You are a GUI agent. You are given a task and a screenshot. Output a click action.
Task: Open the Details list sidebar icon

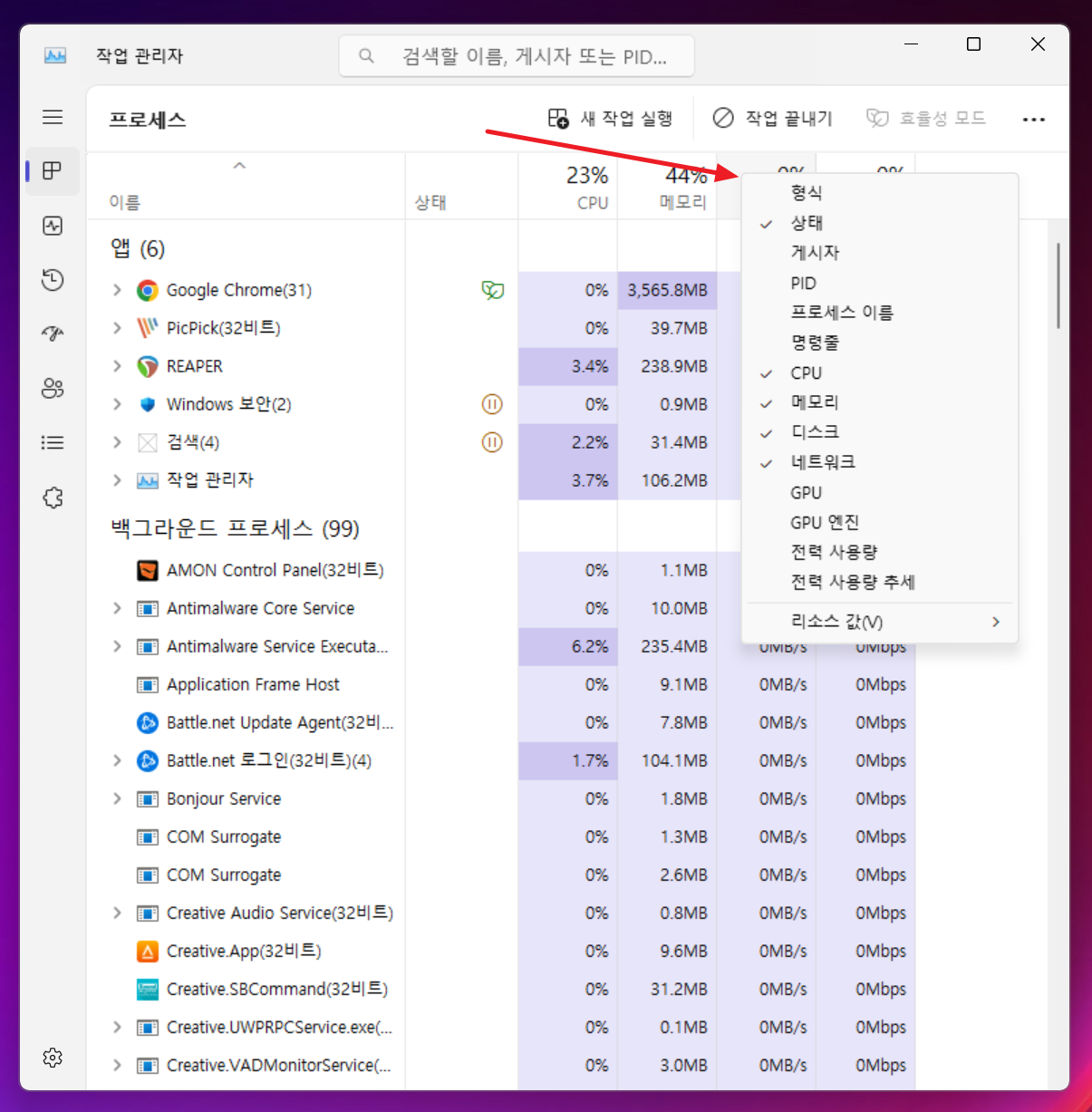[53, 442]
